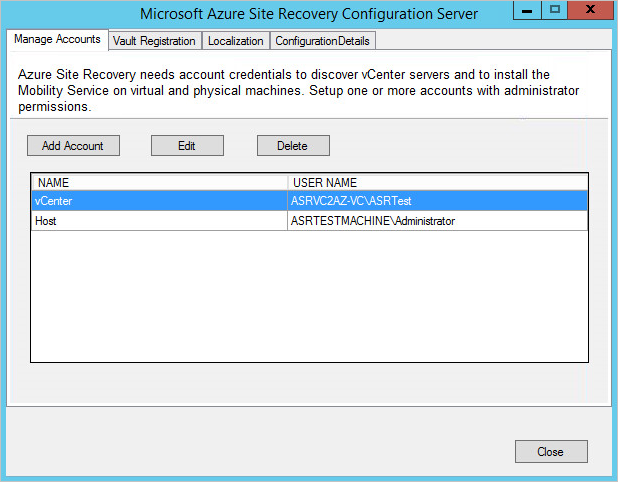The height and width of the screenshot is (482, 618).
Task: Click the NAME column header
Action: coord(160,182)
